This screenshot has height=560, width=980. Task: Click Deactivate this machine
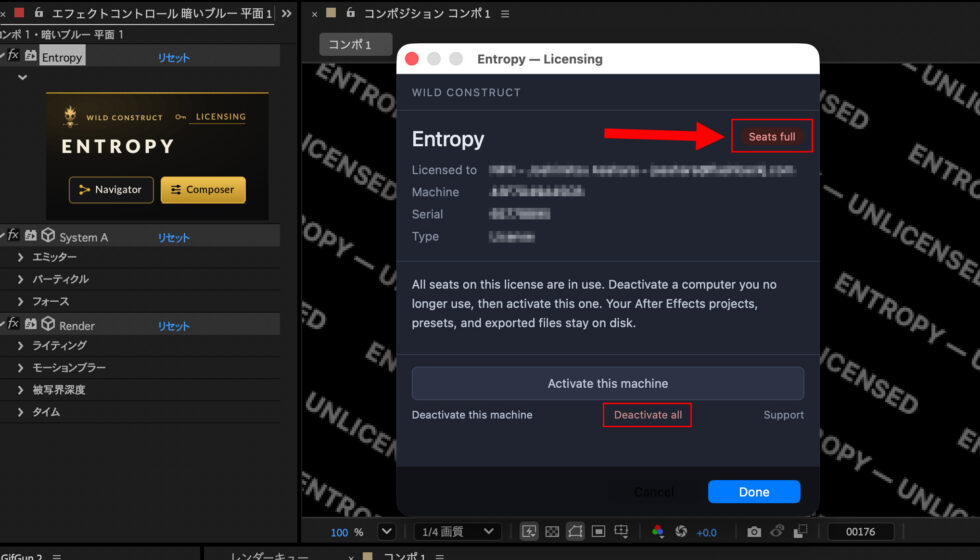click(x=472, y=414)
